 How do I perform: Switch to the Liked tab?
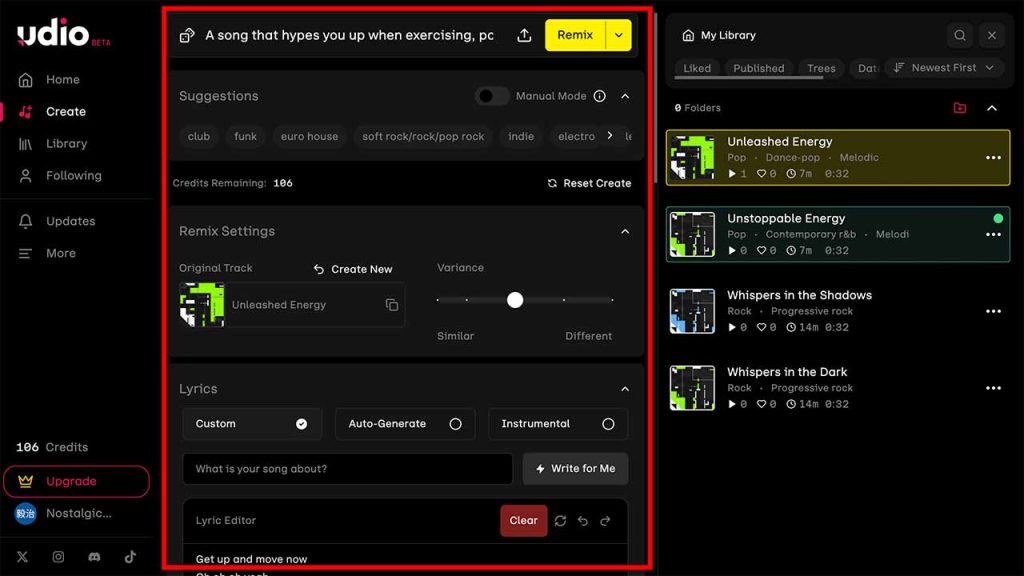pos(697,68)
